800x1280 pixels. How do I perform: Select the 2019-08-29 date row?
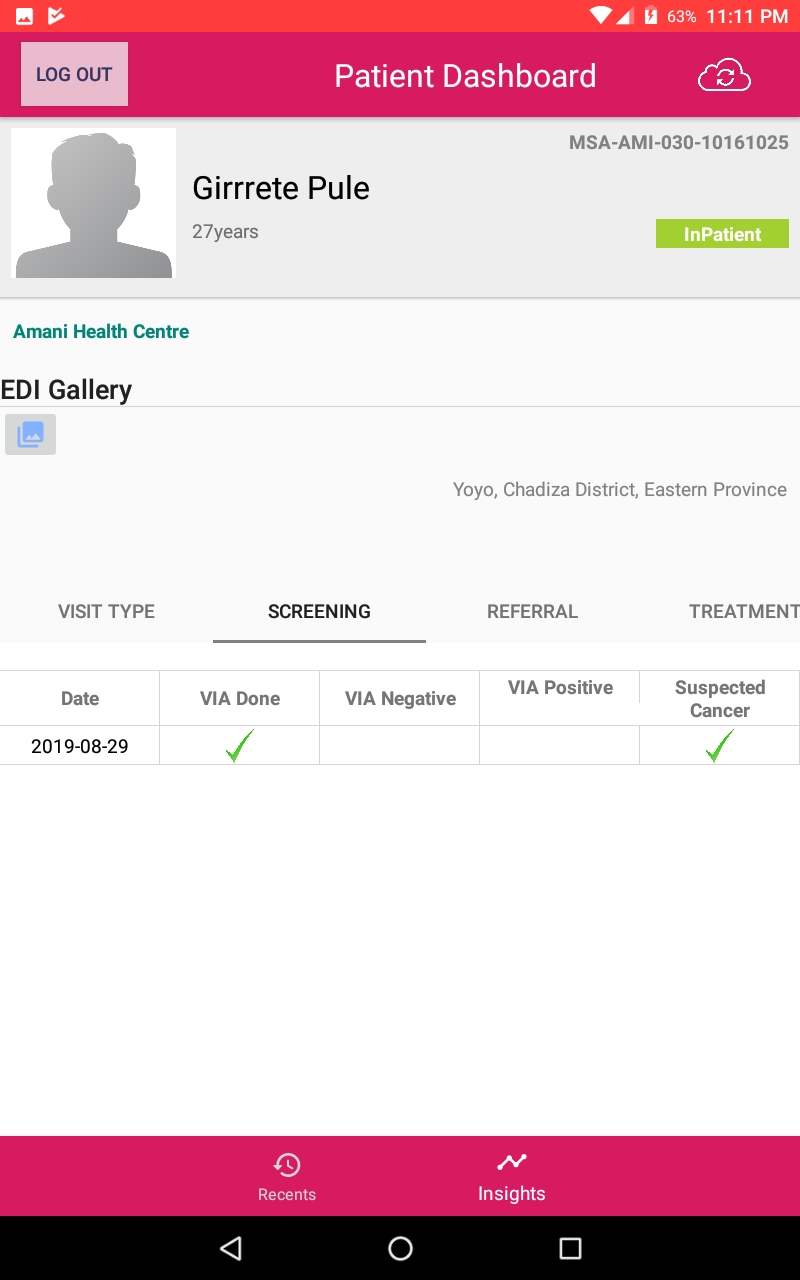400,746
